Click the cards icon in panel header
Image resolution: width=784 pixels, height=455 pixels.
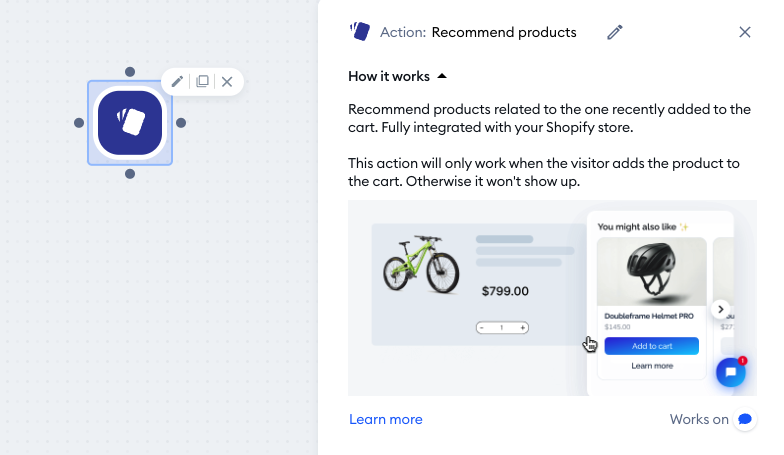360,32
